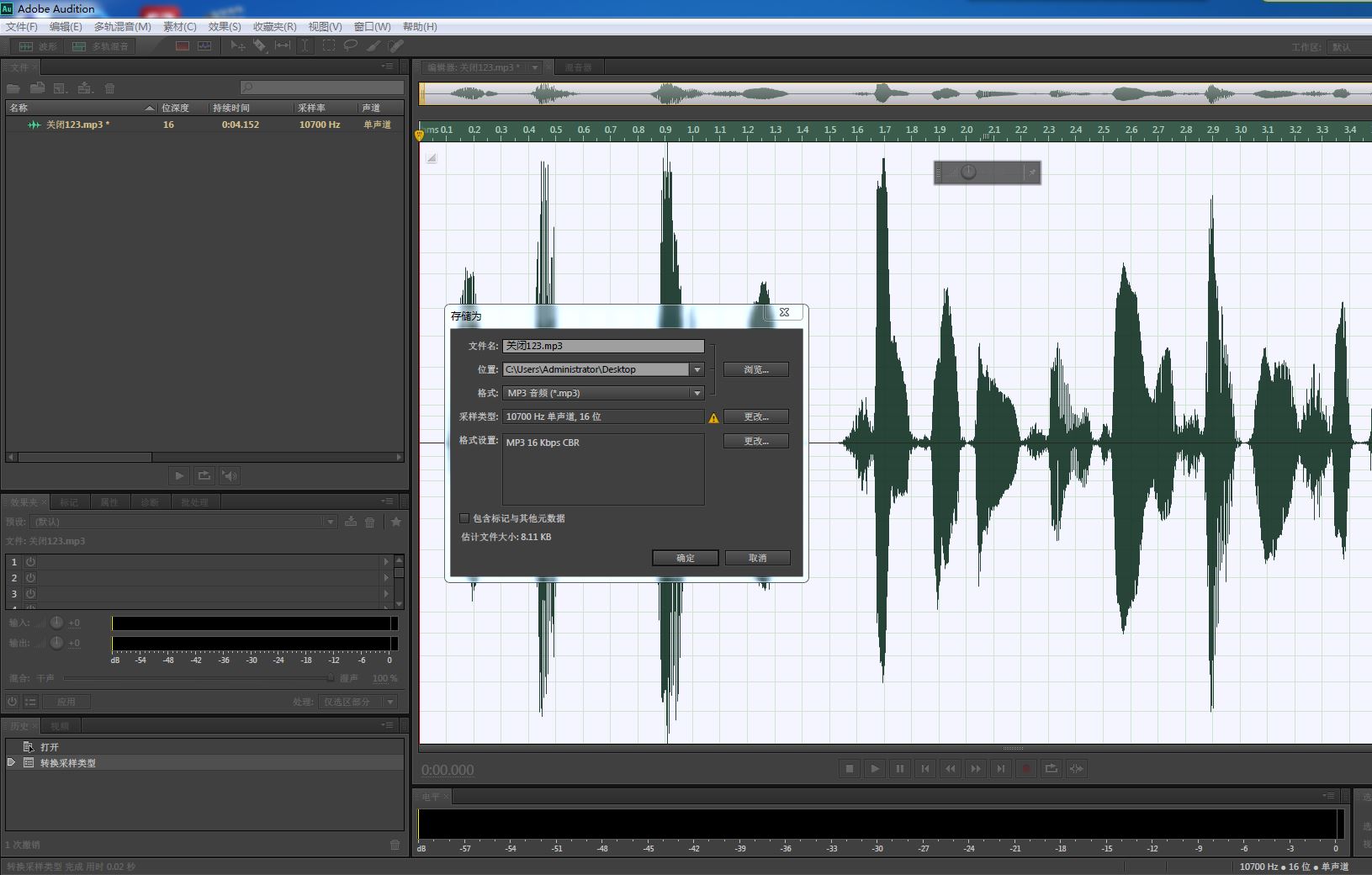Select the Lasso selection tool
Viewport: 1372px width, 875px height.
[351, 46]
